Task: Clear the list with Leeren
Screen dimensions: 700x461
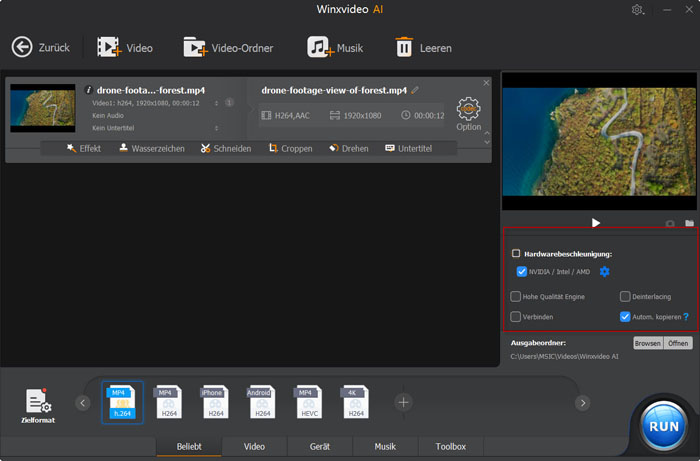Action: tap(404, 47)
